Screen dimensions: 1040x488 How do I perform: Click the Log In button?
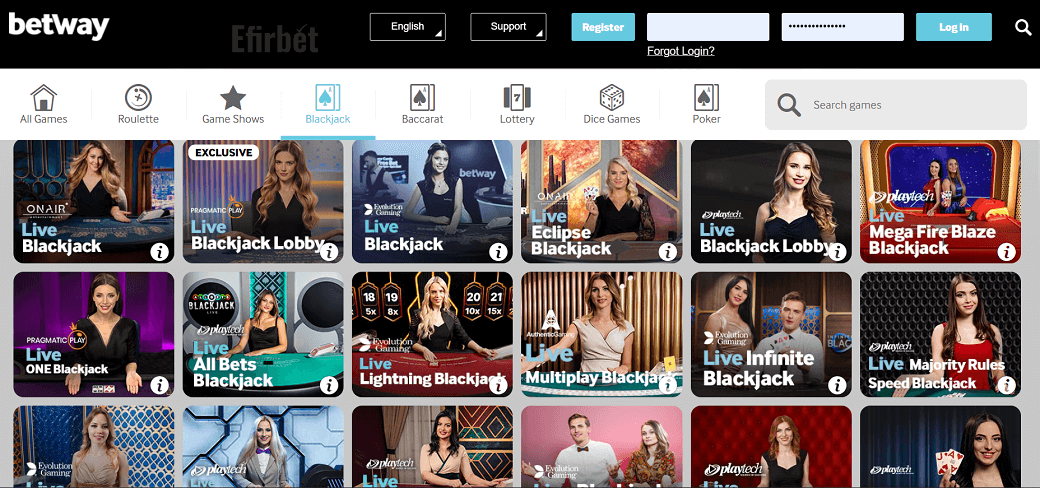(954, 27)
